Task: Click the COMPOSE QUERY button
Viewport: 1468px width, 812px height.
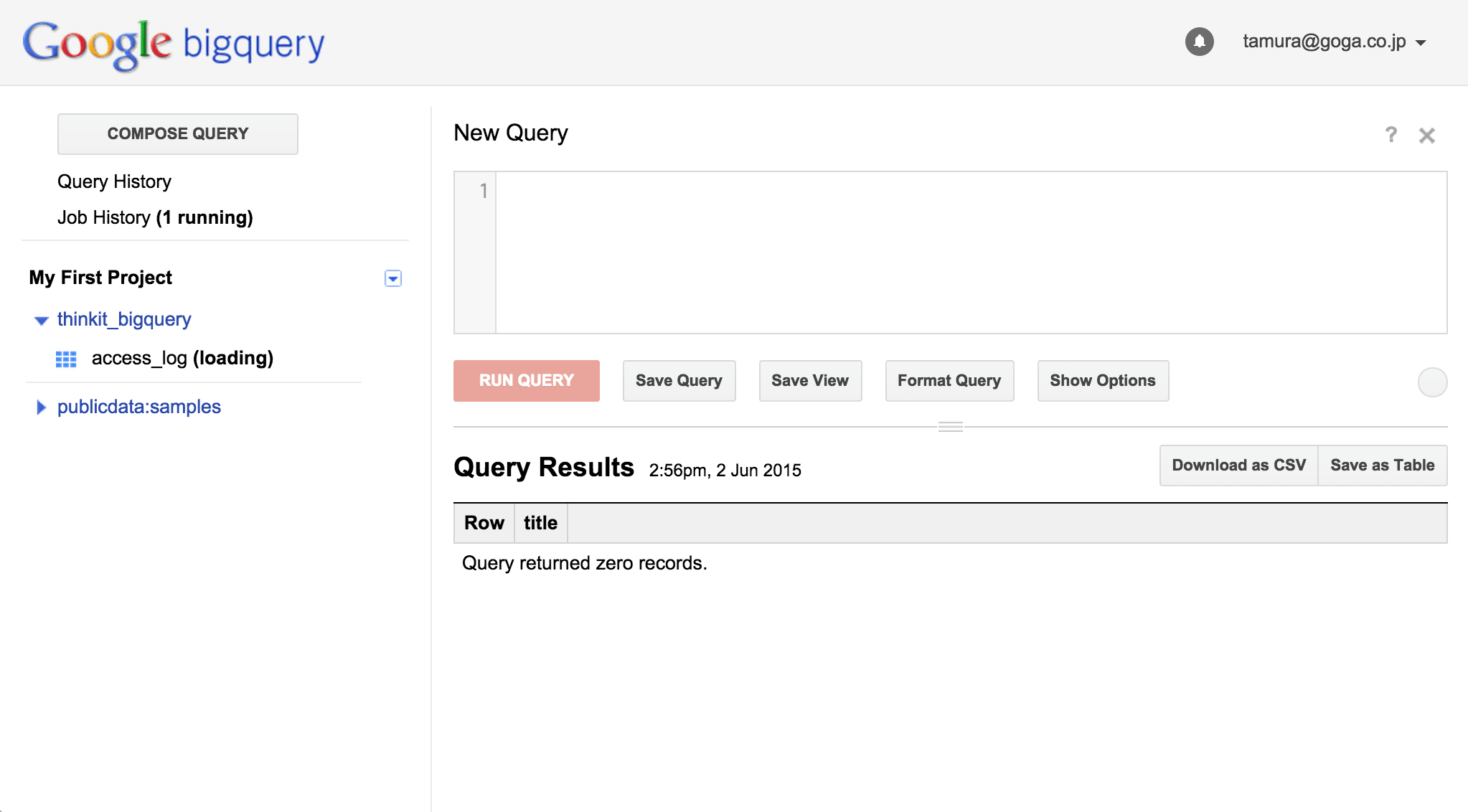Action: (178, 134)
